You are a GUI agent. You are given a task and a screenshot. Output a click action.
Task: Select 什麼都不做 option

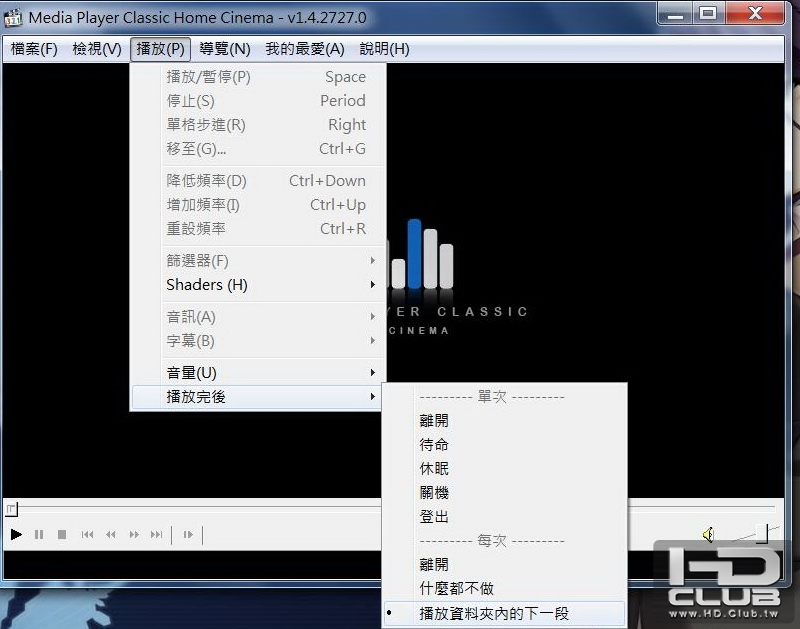(504, 589)
